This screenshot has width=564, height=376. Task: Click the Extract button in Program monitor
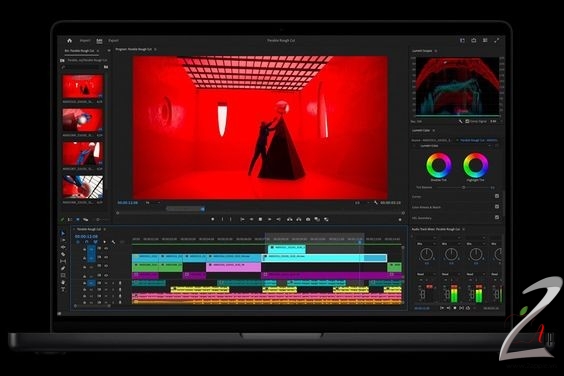[299, 219]
